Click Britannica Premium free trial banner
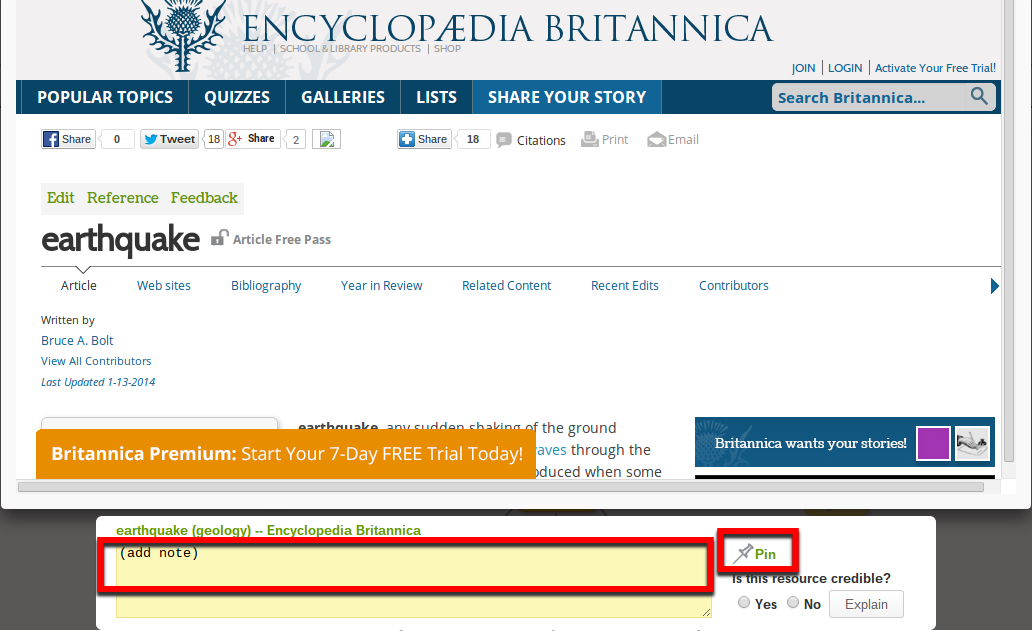Screen dimensions: 1032x631 click(x=286, y=454)
